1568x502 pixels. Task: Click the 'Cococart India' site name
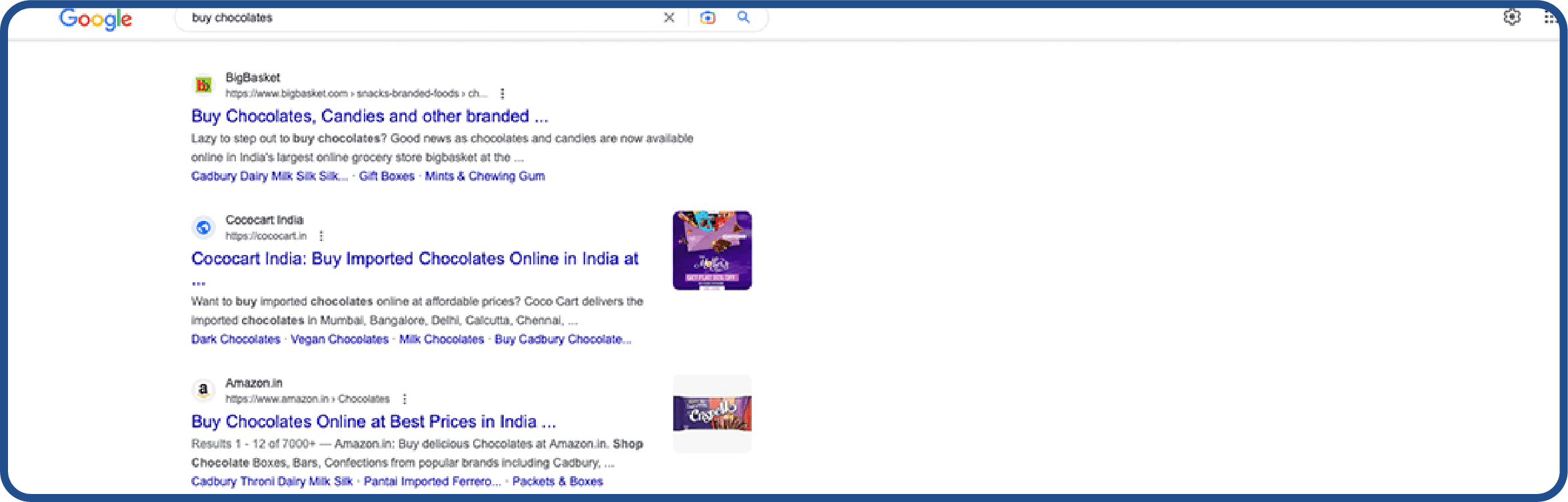[264, 220]
